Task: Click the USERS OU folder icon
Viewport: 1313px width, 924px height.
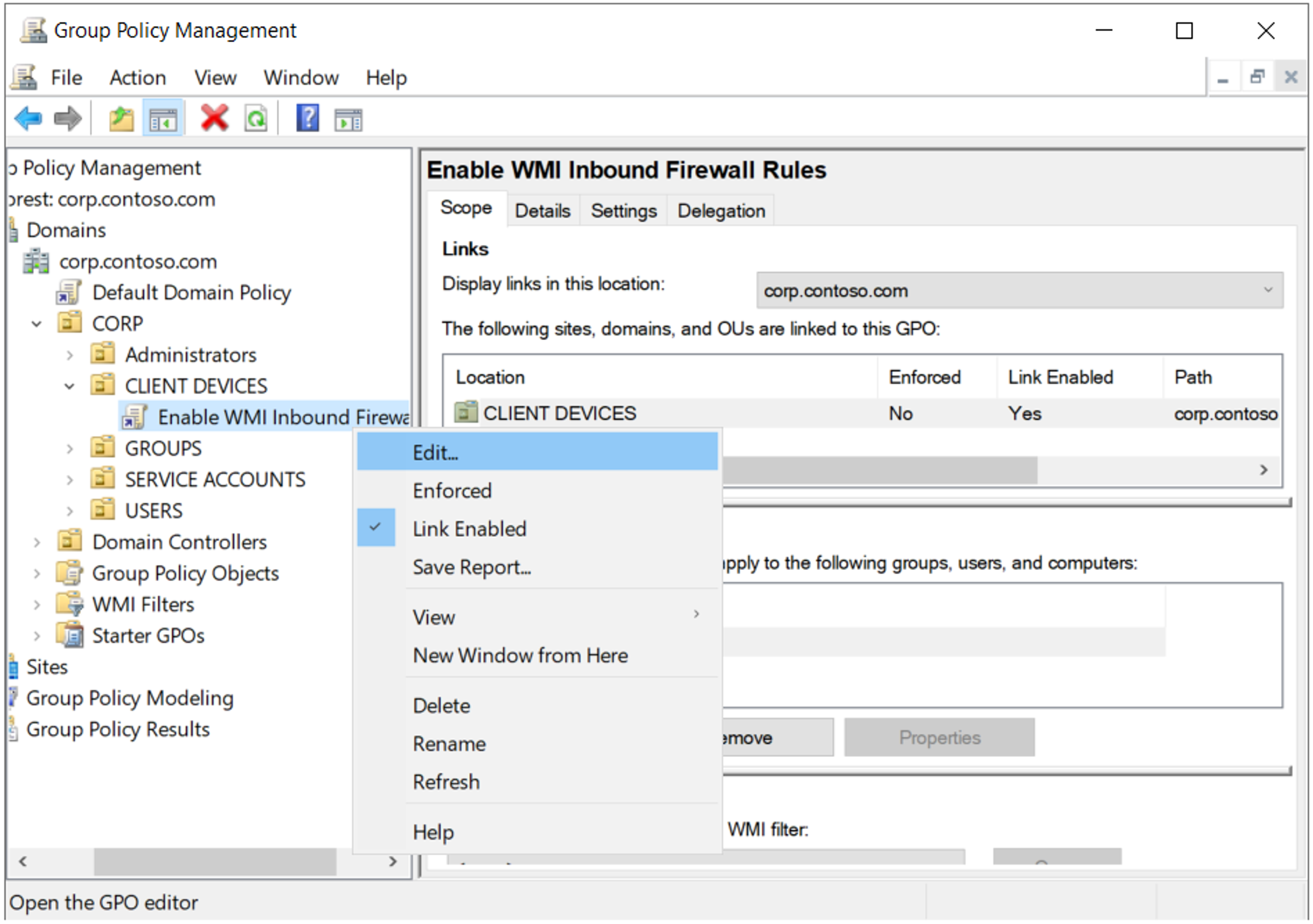Action: (x=103, y=510)
